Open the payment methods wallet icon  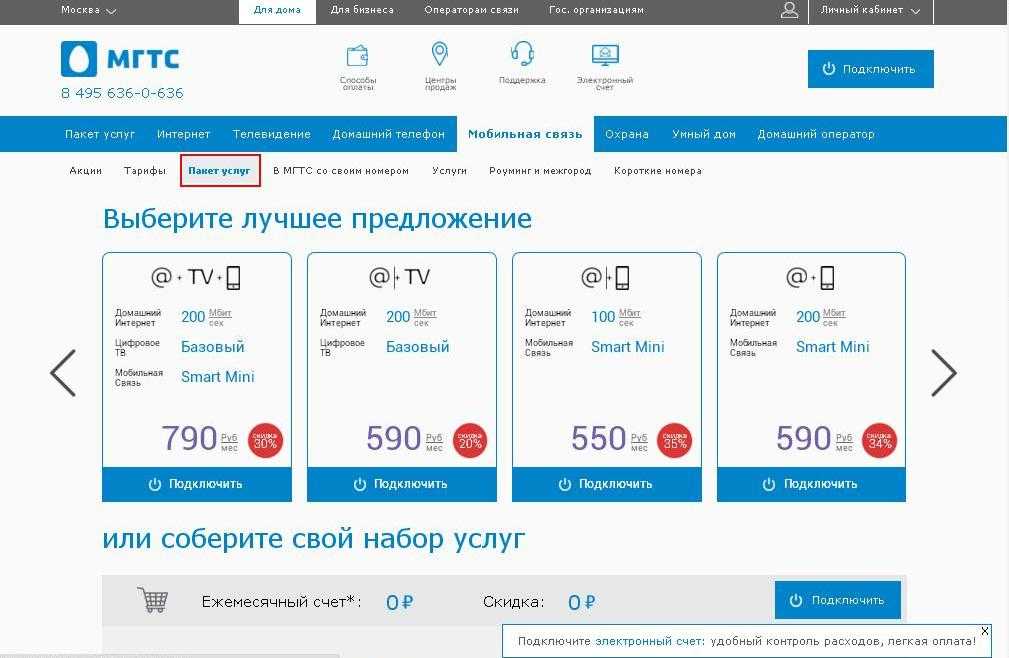tap(358, 55)
